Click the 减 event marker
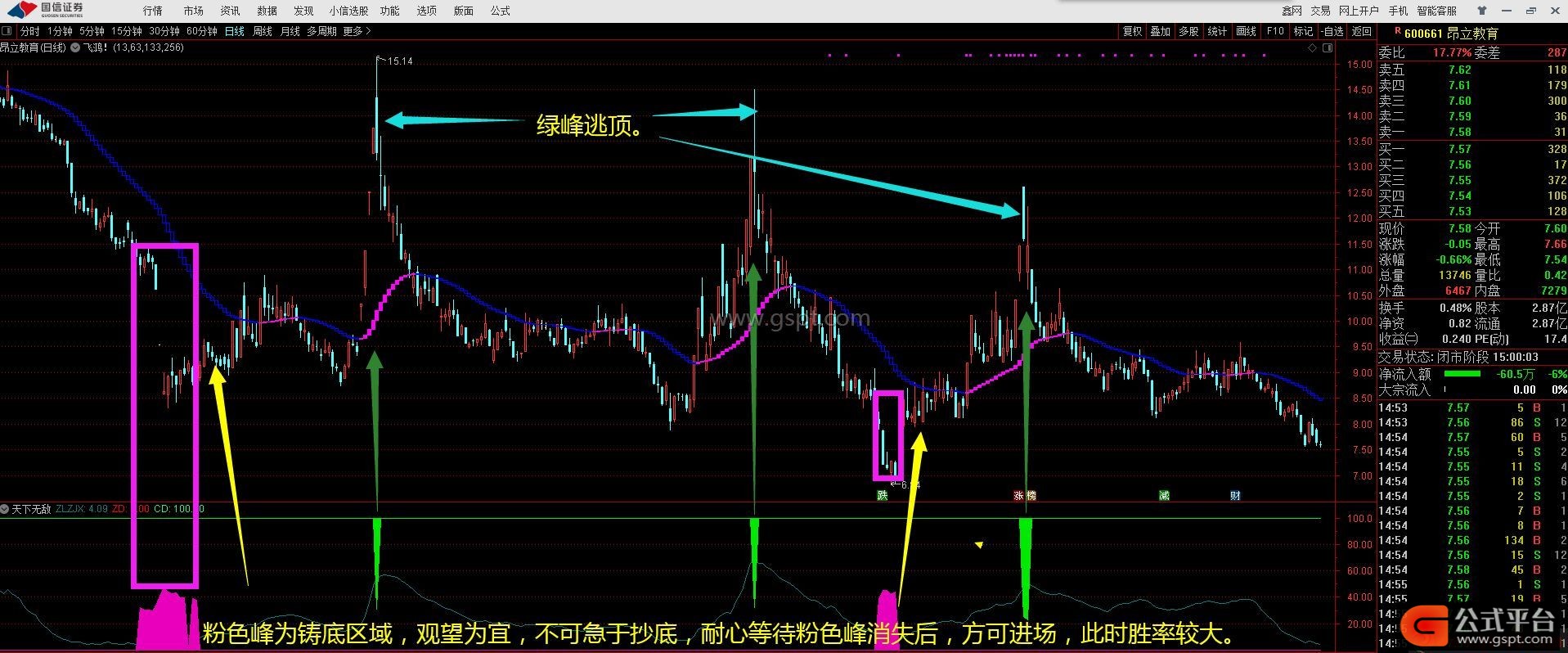This screenshot has height=653, width=1568. 1163,495
